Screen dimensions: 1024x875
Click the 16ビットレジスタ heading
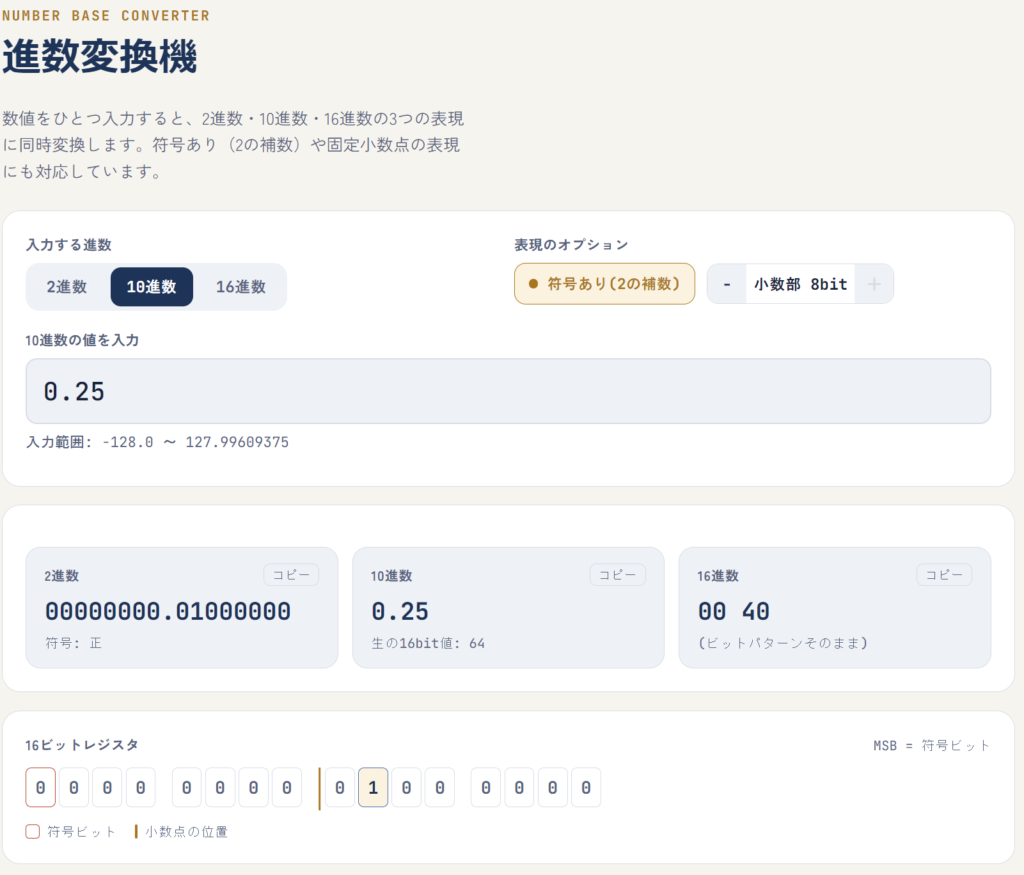click(82, 745)
